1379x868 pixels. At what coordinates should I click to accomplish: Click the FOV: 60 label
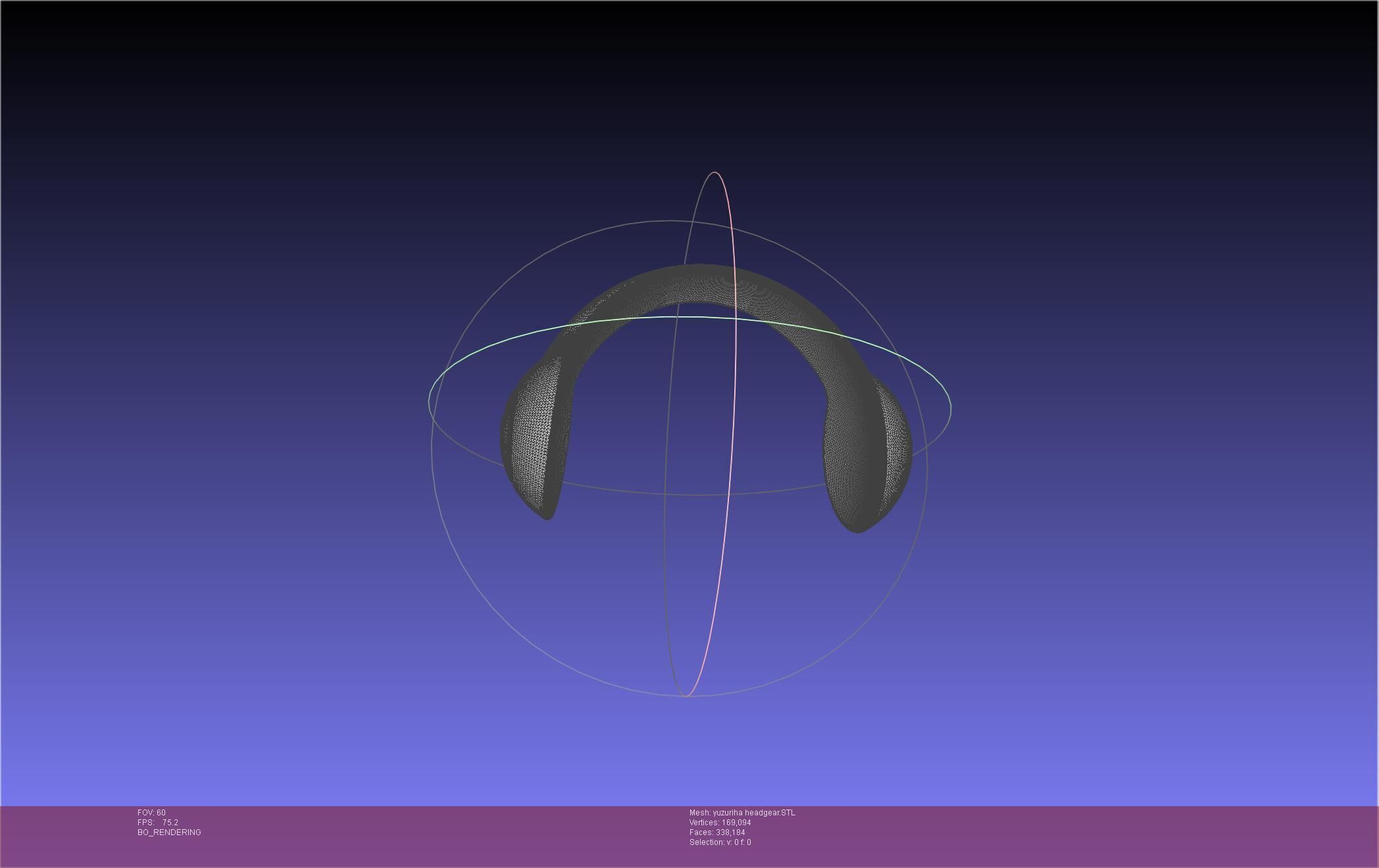[x=151, y=813]
